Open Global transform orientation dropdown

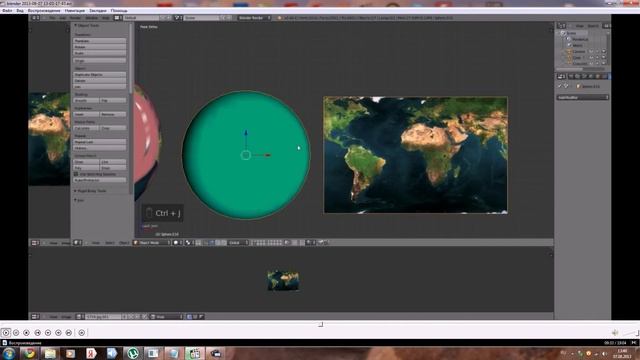coord(237,242)
